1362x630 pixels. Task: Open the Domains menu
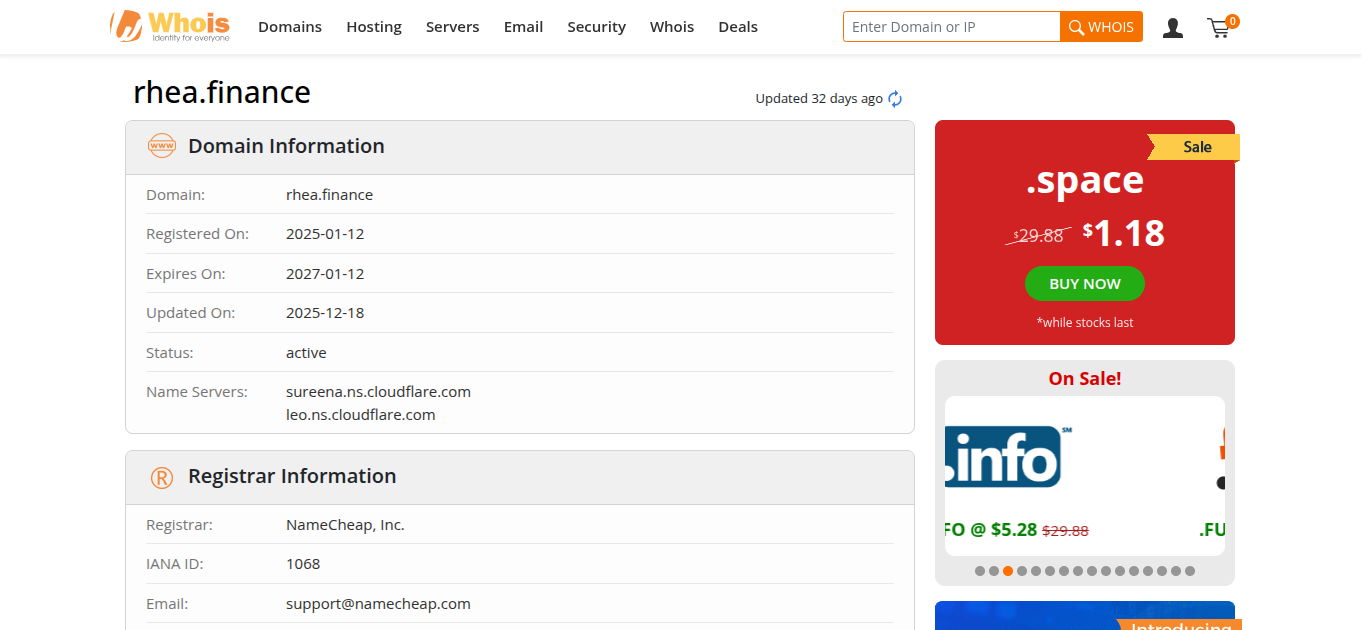[290, 27]
